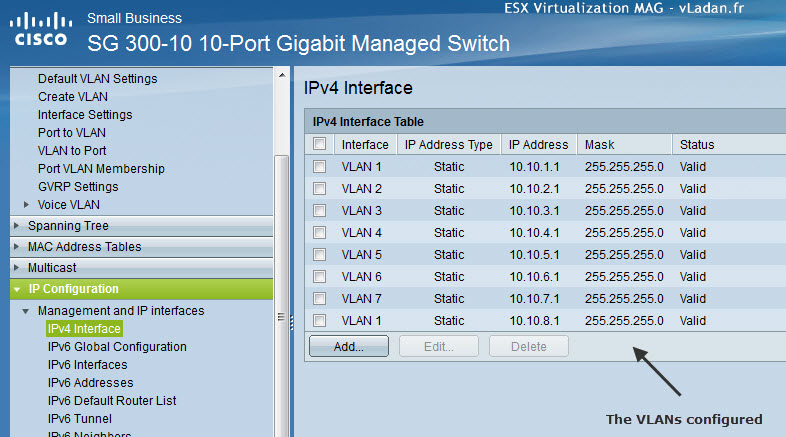Sort by the IP Address column header

538,145
